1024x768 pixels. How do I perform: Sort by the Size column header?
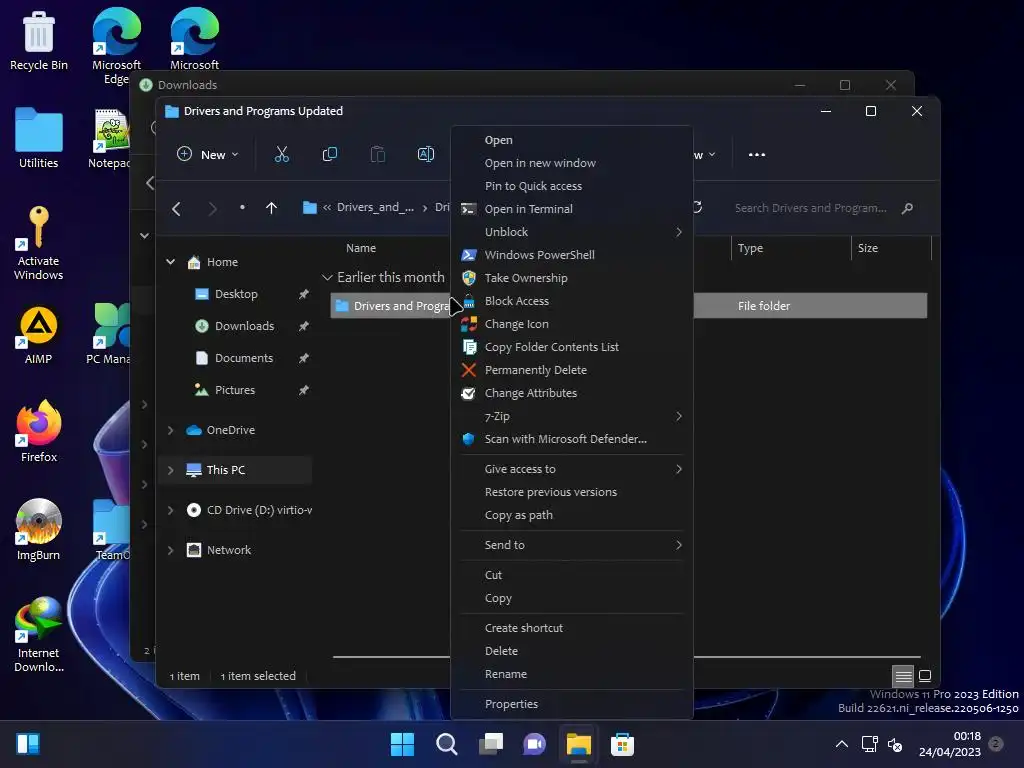point(891,248)
